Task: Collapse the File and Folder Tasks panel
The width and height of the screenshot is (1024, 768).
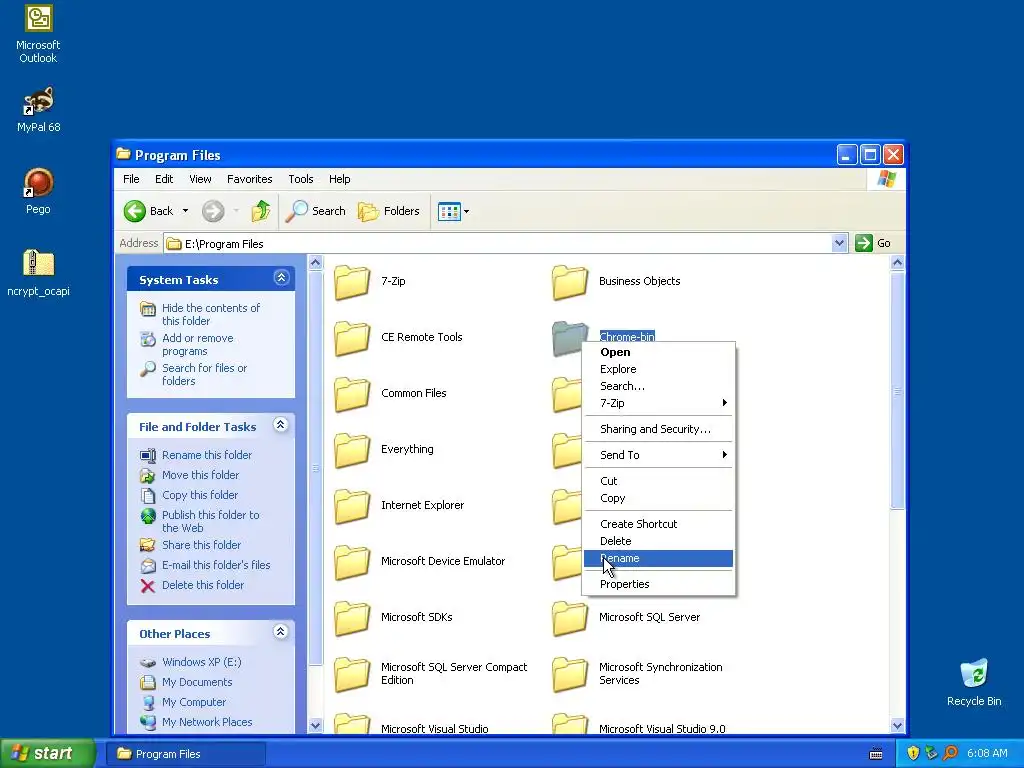Action: coord(281,424)
